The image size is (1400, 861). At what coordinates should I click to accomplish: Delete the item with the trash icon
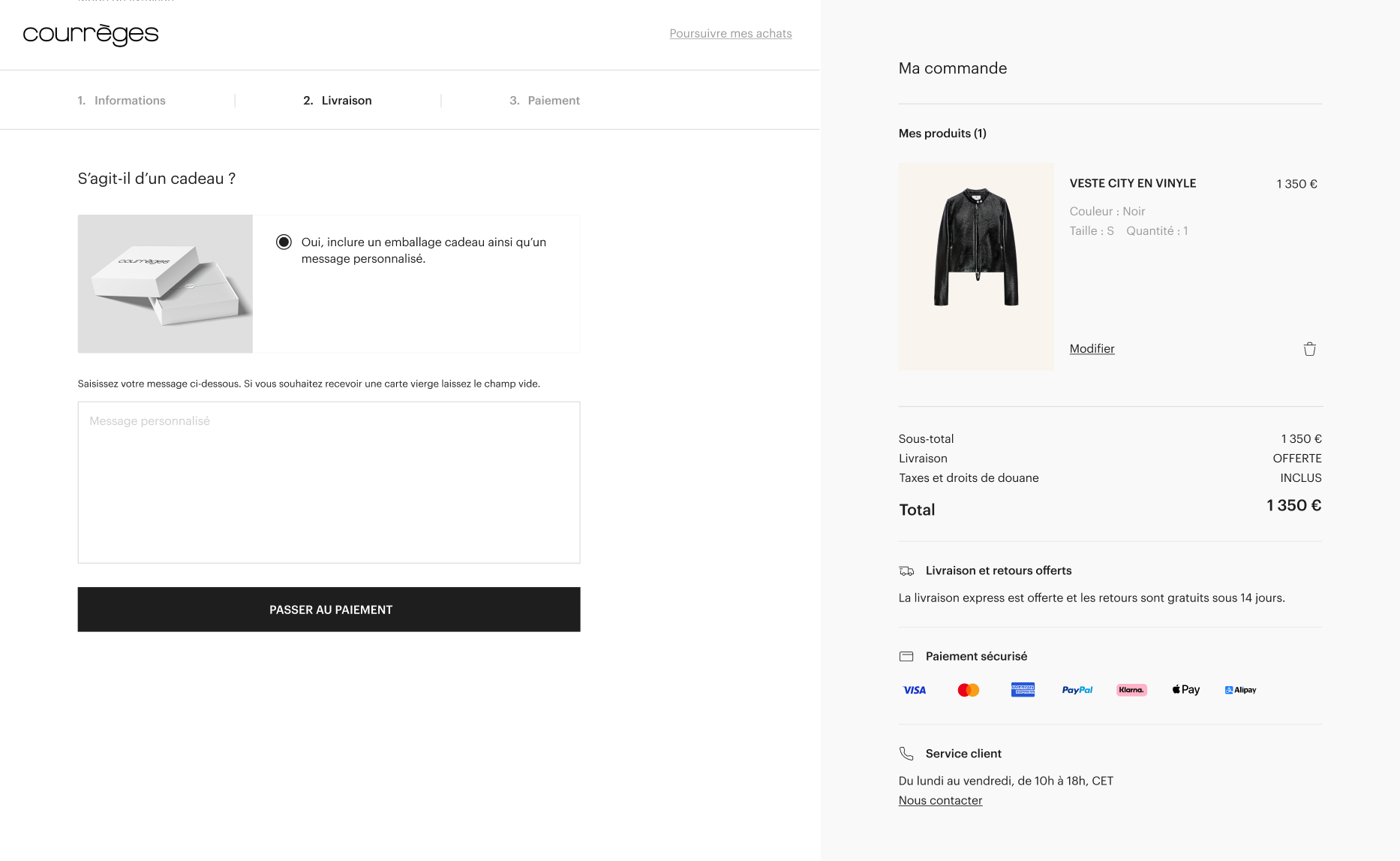click(1308, 348)
